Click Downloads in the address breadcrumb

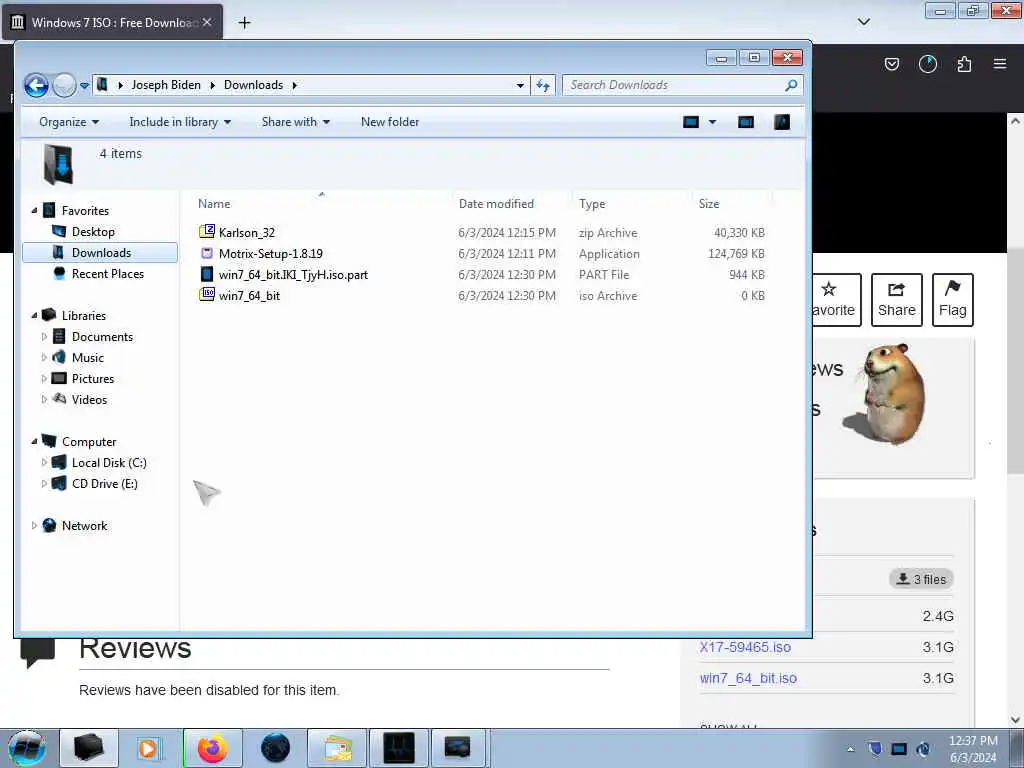point(253,85)
